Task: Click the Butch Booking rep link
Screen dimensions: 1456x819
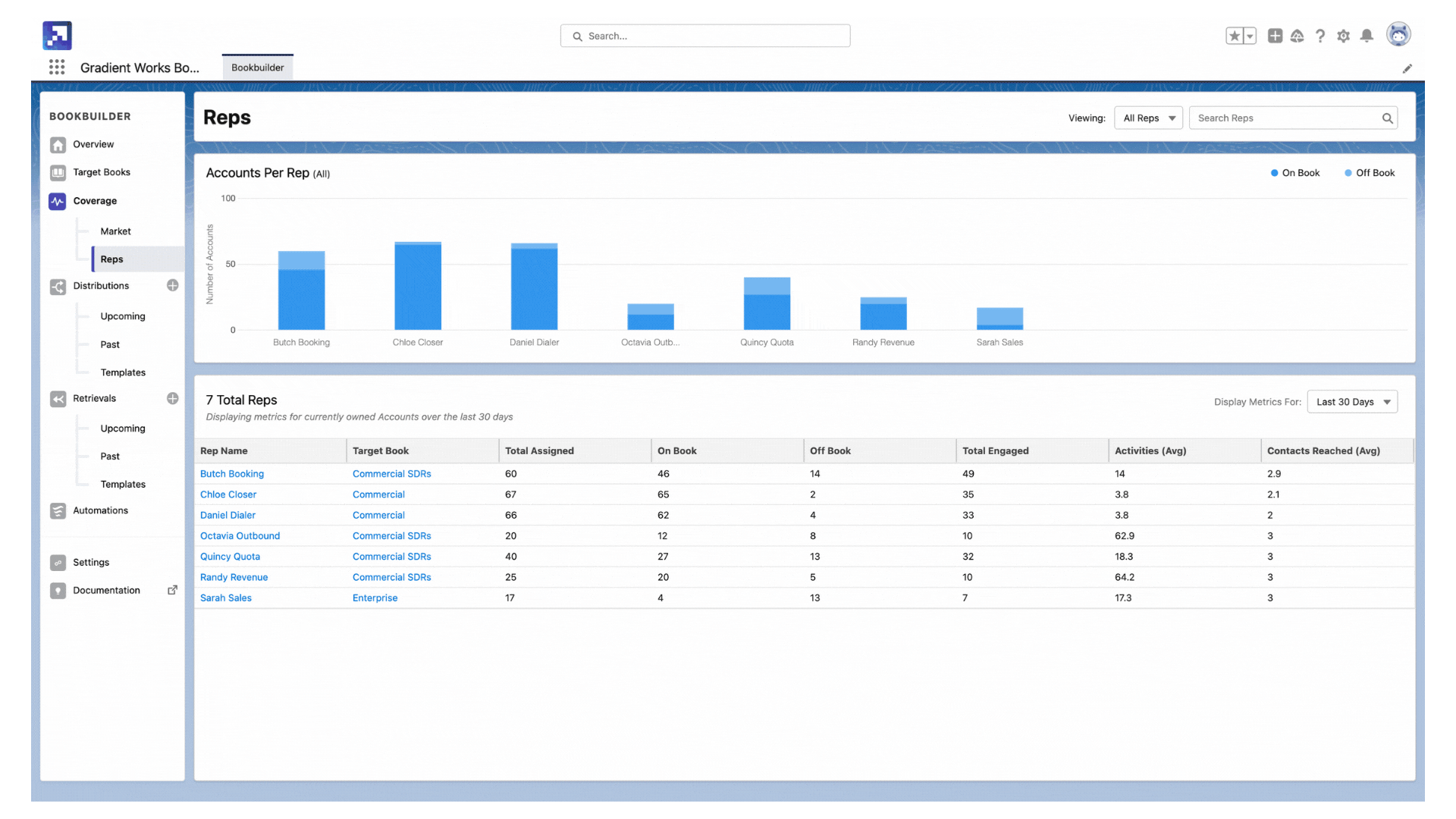Action: tap(232, 473)
